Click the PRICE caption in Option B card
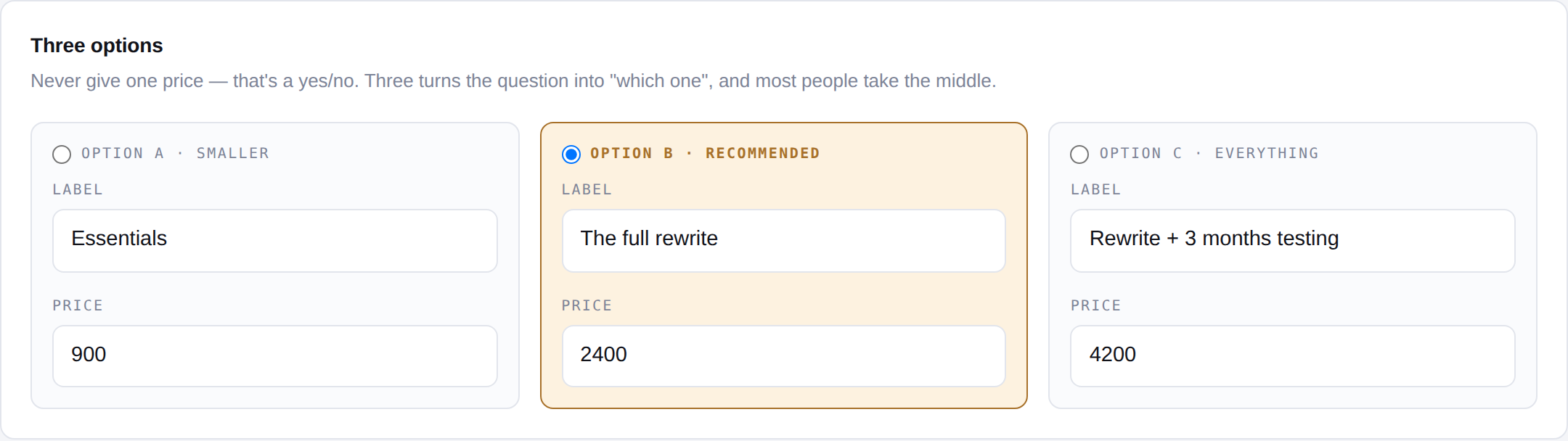Viewport: 1568px width, 441px height. (x=587, y=305)
